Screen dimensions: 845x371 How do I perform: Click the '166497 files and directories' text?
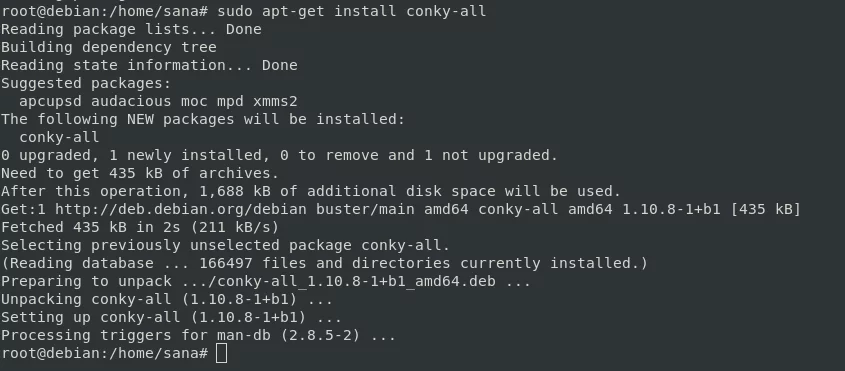[x=324, y=263]
